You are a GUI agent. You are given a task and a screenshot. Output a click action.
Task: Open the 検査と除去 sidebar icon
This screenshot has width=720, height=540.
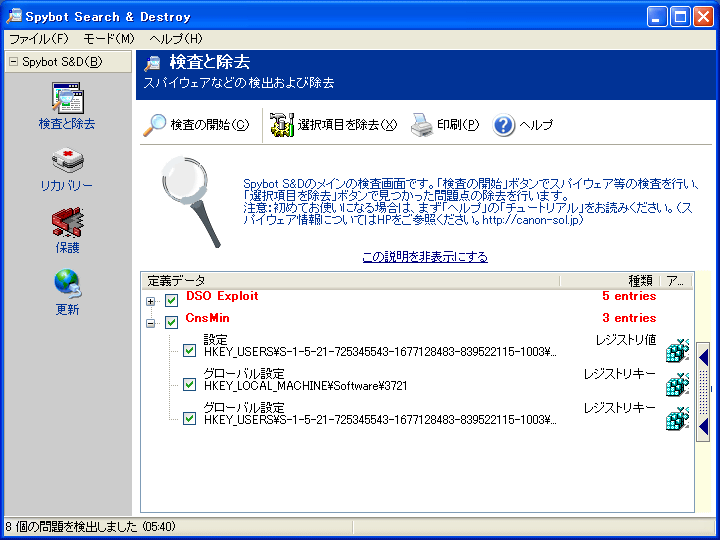pyautogui.click(x=67, y=97)
